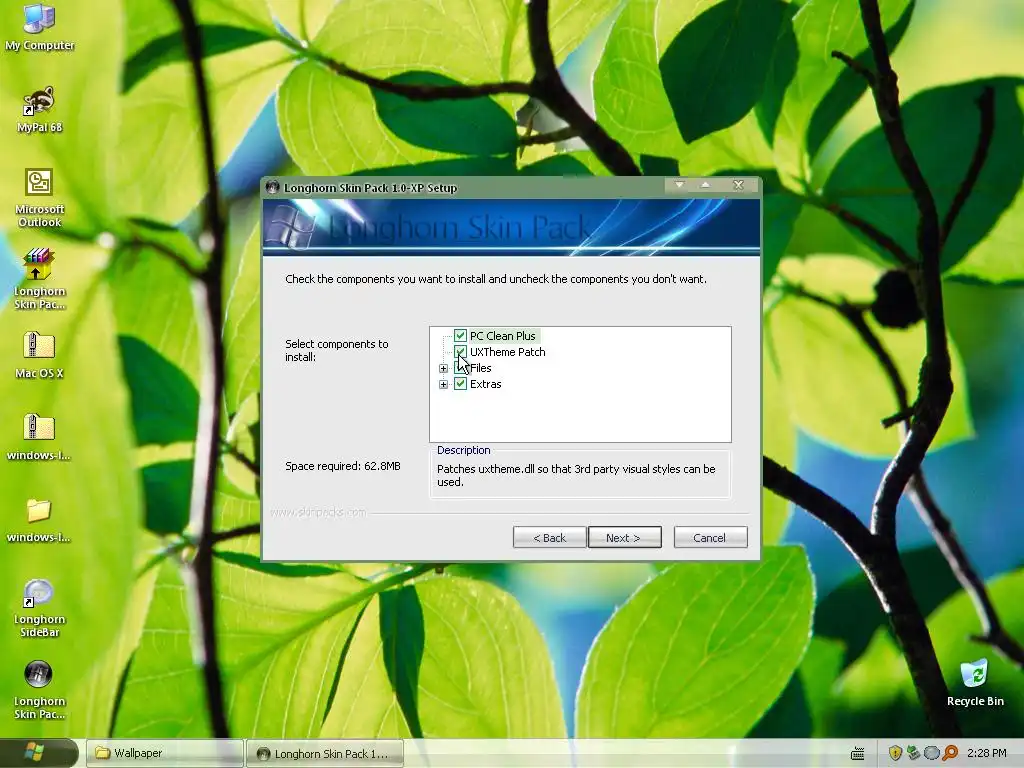Viewport: 1024px width, 768px height.
Task: Click the up arrow title bar button
Action: pos(705,185)
